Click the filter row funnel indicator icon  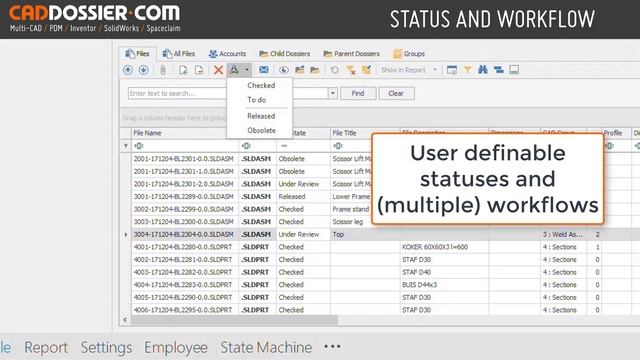pos(126,146)
